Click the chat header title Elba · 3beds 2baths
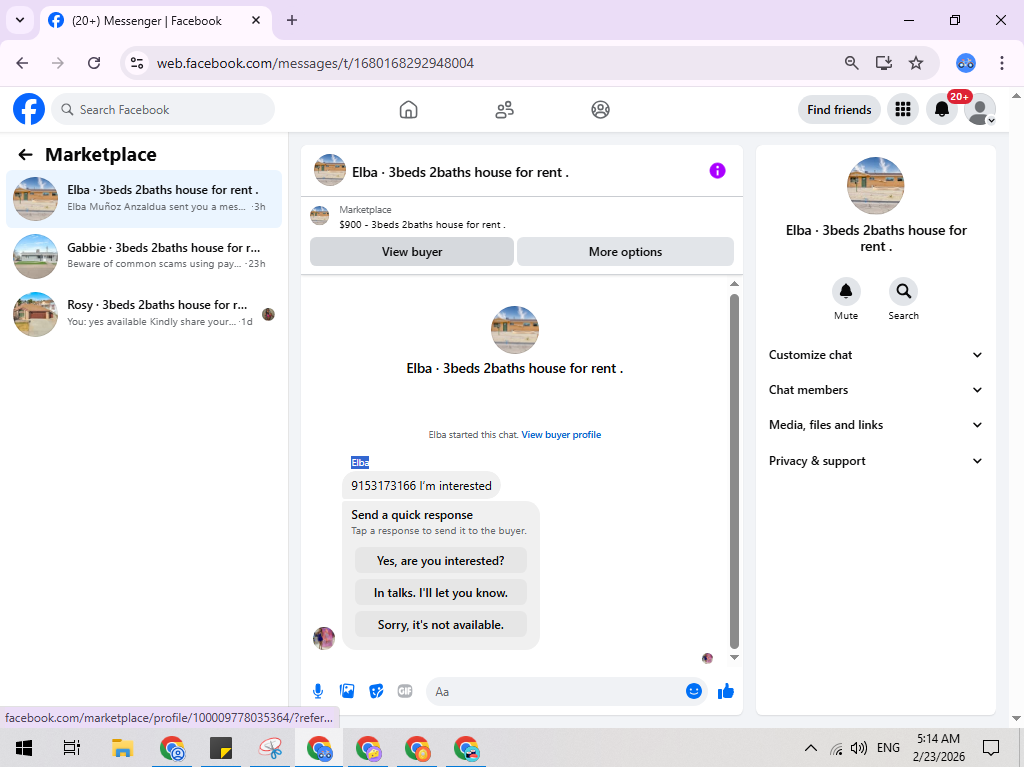 [460, 172]
